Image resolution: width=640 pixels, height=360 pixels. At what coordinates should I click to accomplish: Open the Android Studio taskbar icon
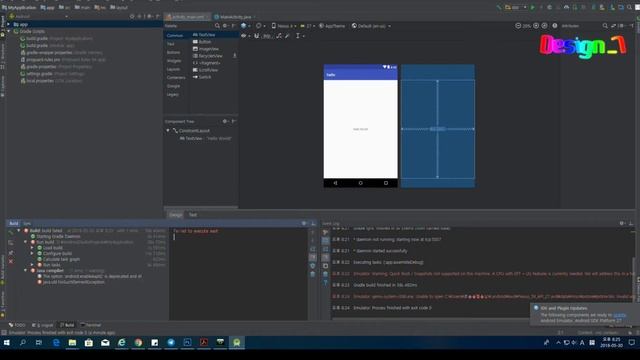(x=237, y=342)
